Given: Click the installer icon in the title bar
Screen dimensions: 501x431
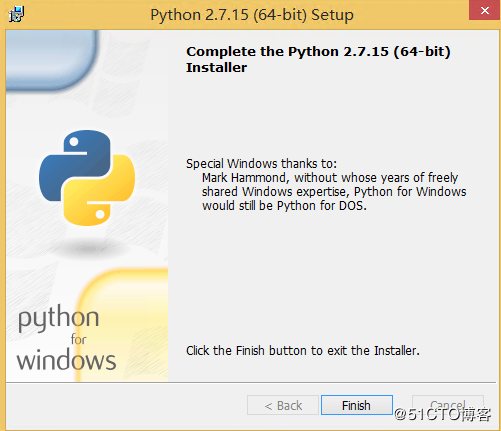Looking at the screenshot, I should (16, 14).
